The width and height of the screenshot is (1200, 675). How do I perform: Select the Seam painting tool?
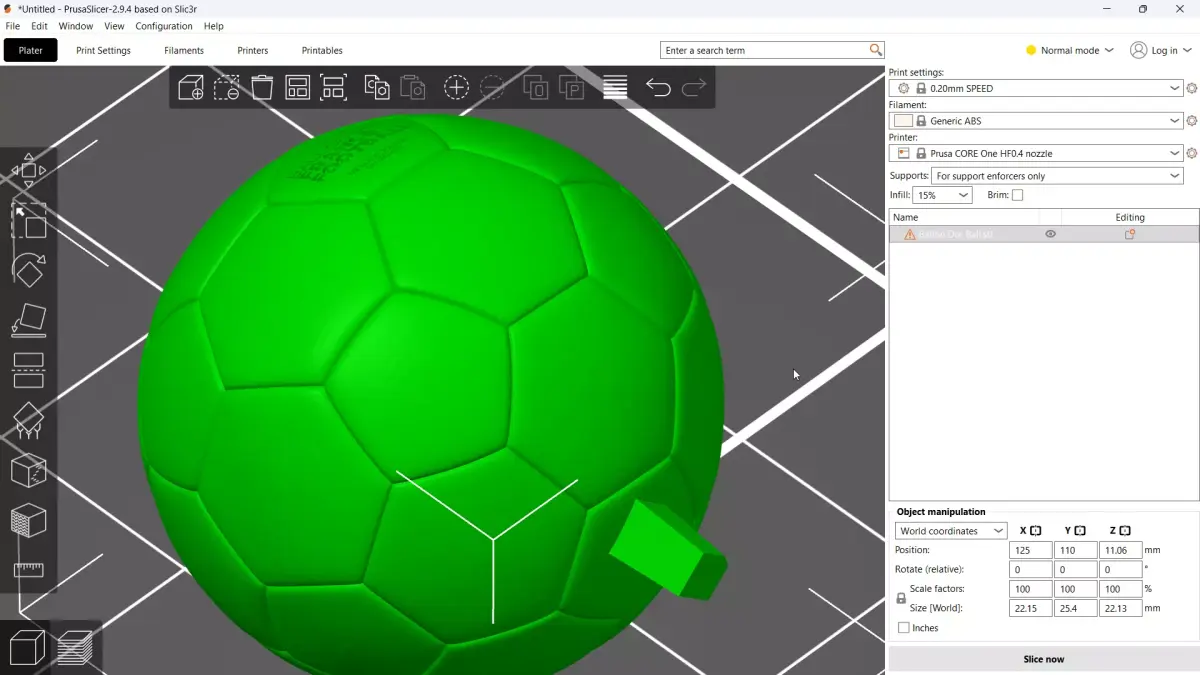tap(28, 470)
